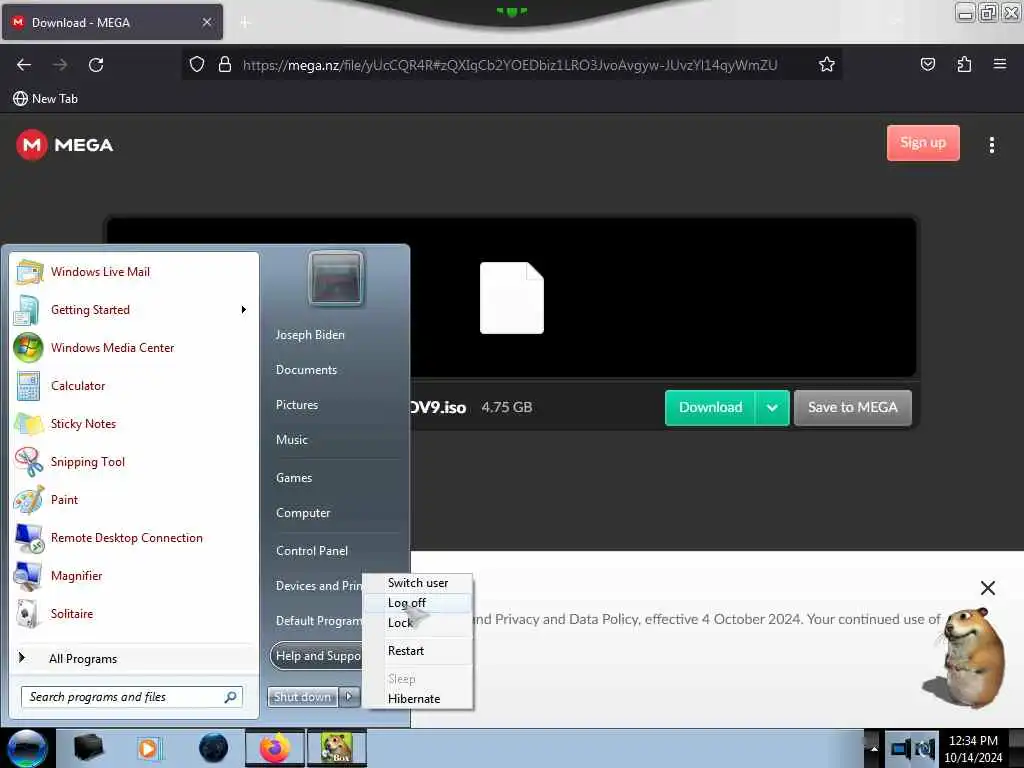Launch Windows Media Center
Viewport: 1024px width, 768px height.
(x=135, y=347)
